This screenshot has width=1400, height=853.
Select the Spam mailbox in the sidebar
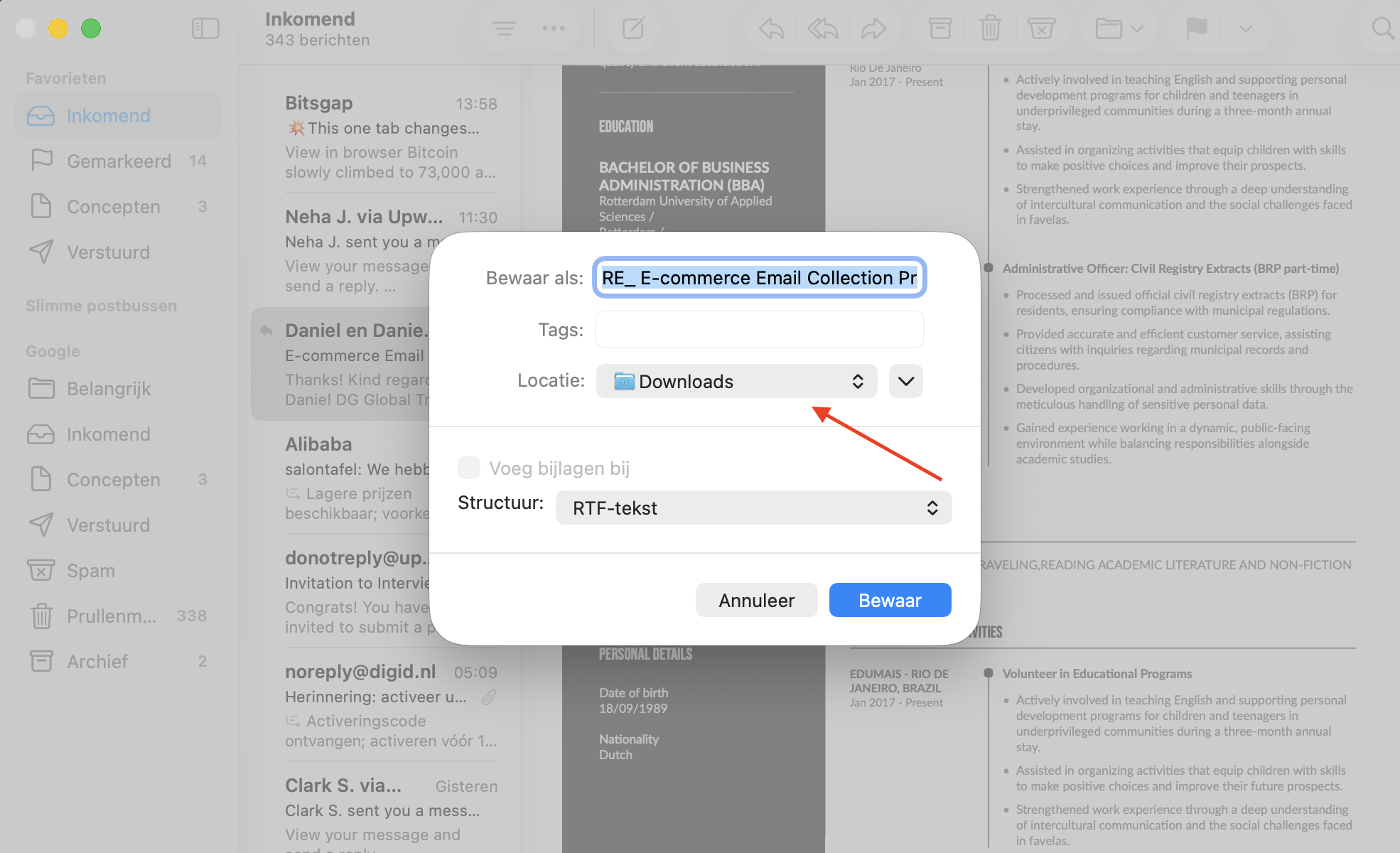point(90,570)
